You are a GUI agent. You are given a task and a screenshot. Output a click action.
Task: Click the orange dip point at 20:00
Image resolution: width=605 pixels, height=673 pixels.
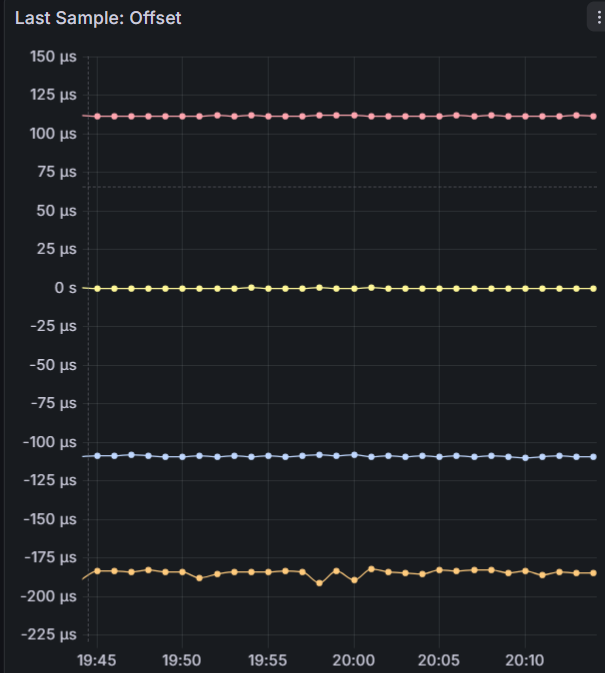click(x=354, y=580)
